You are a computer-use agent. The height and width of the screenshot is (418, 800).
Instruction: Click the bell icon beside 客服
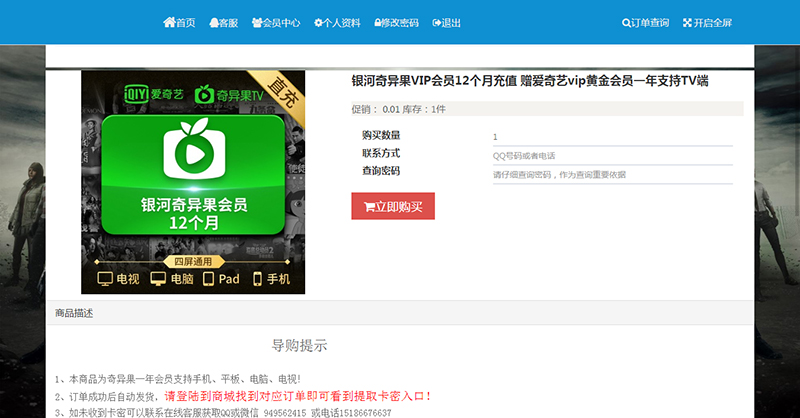click(214, 23)
